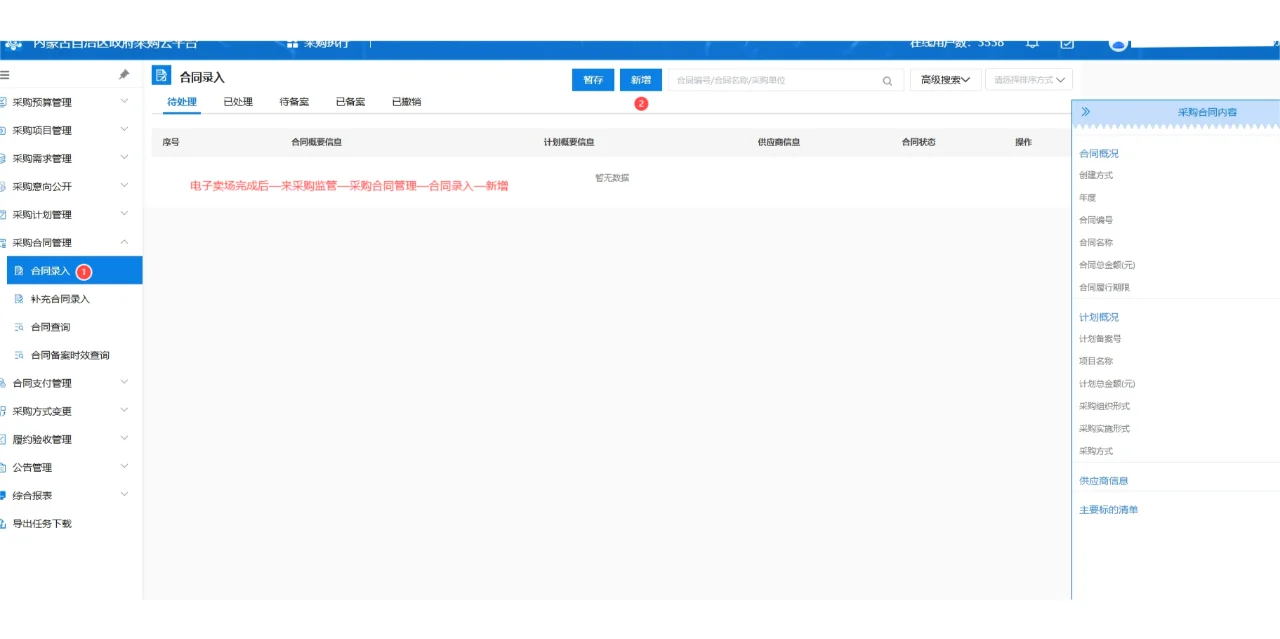Click the 供应商信息 table column header
Screen dimensions: 1280x639
[x=779, y=142]
